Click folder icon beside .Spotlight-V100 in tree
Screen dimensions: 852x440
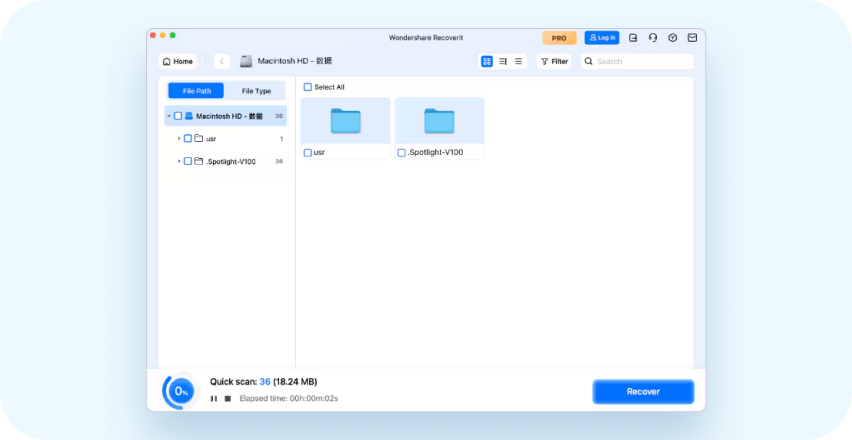click(x=199, y=161)
